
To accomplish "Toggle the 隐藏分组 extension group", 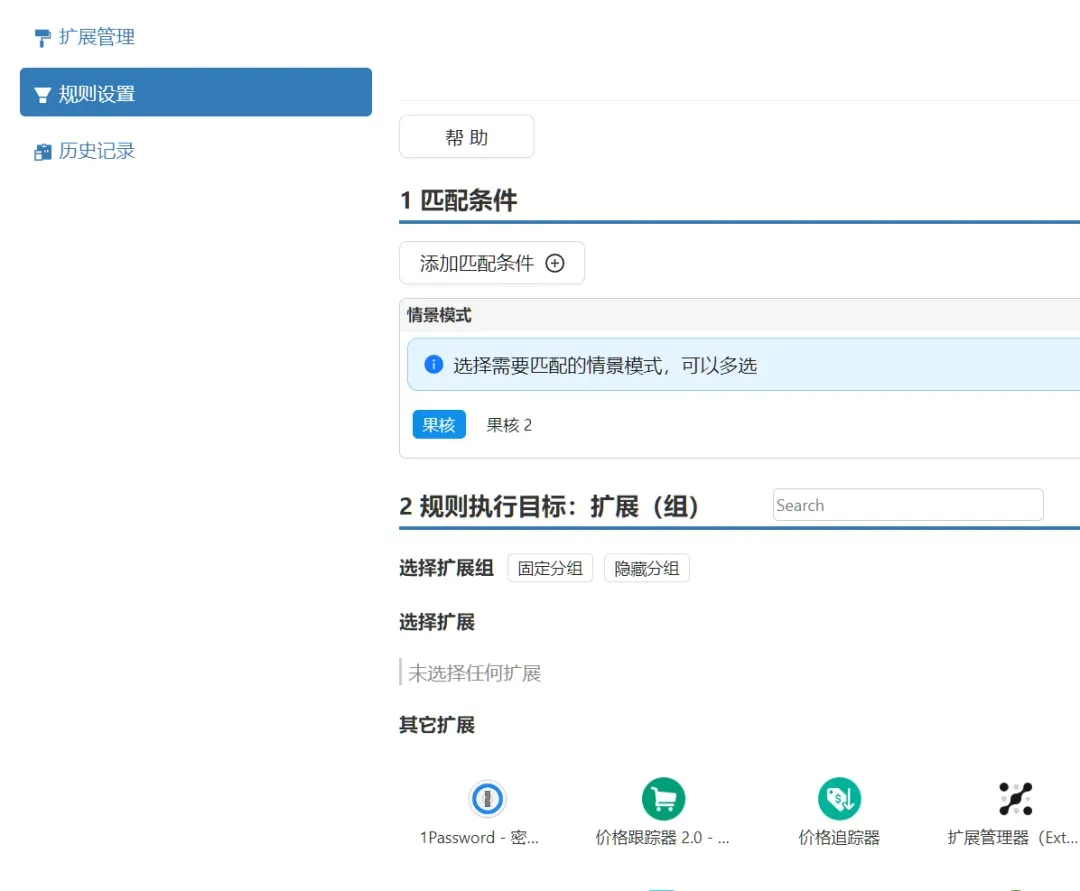I will (x=647, y=568).
